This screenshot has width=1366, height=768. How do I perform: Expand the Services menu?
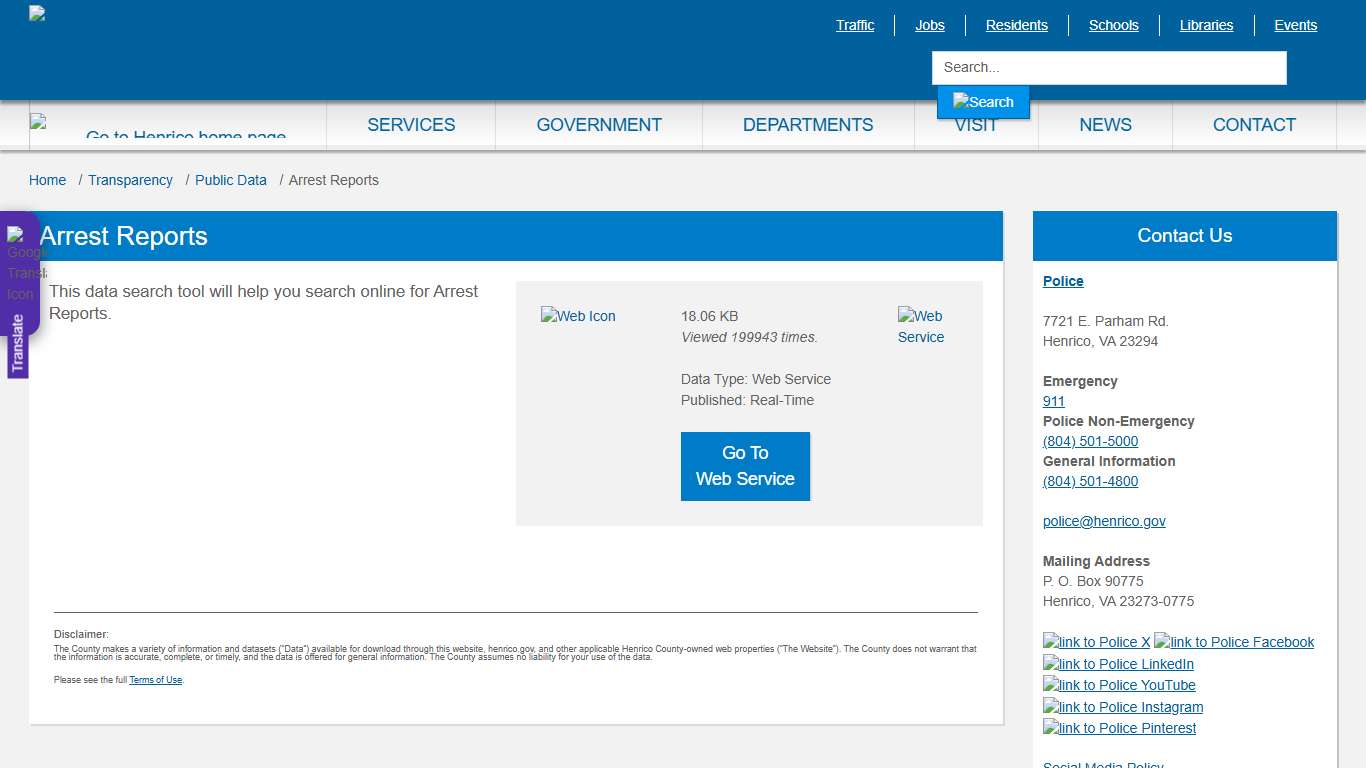pyautogui.click(x=411, y=125)
